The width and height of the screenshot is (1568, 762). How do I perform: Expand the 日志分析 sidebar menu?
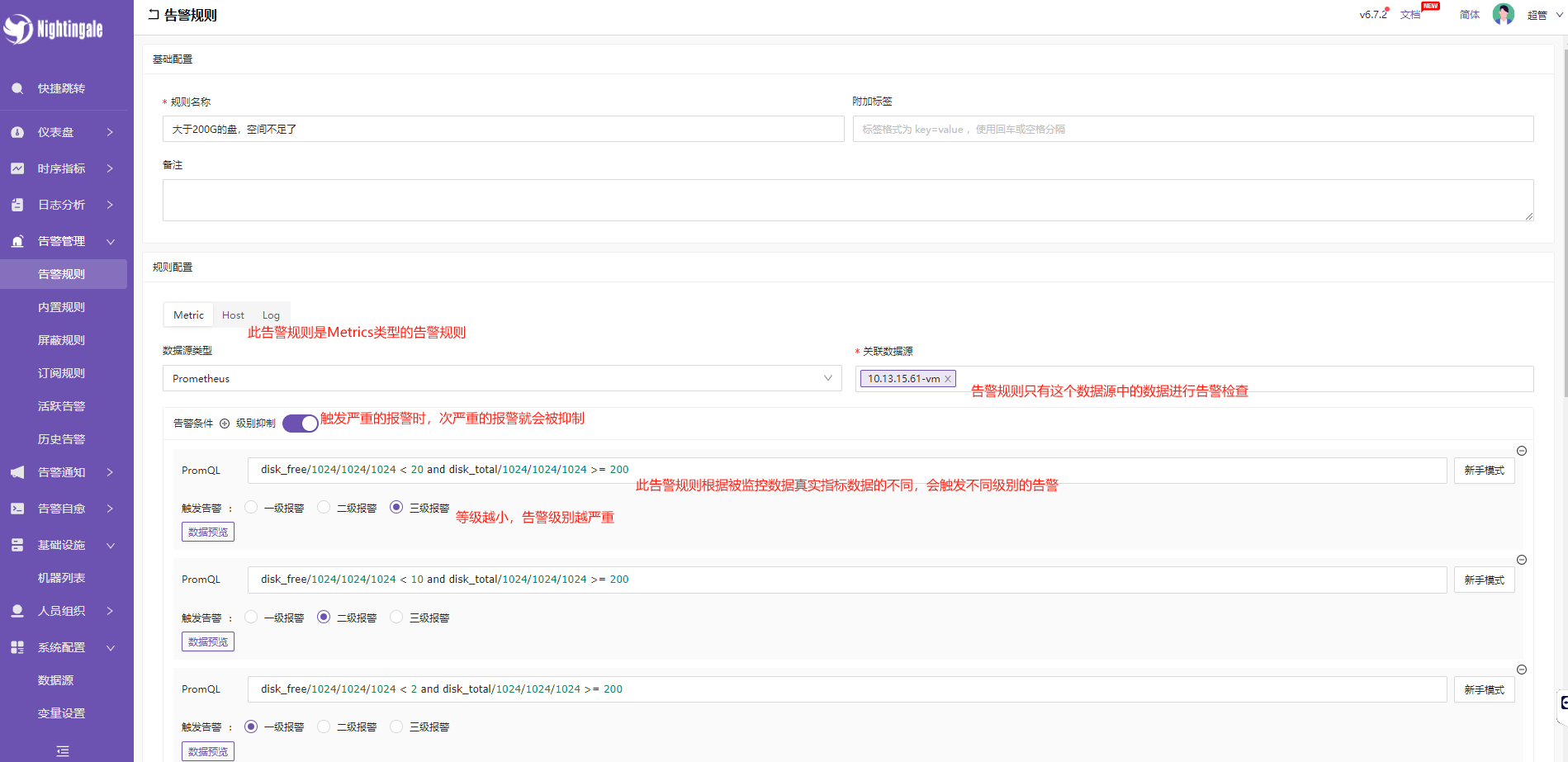(110, 205)
